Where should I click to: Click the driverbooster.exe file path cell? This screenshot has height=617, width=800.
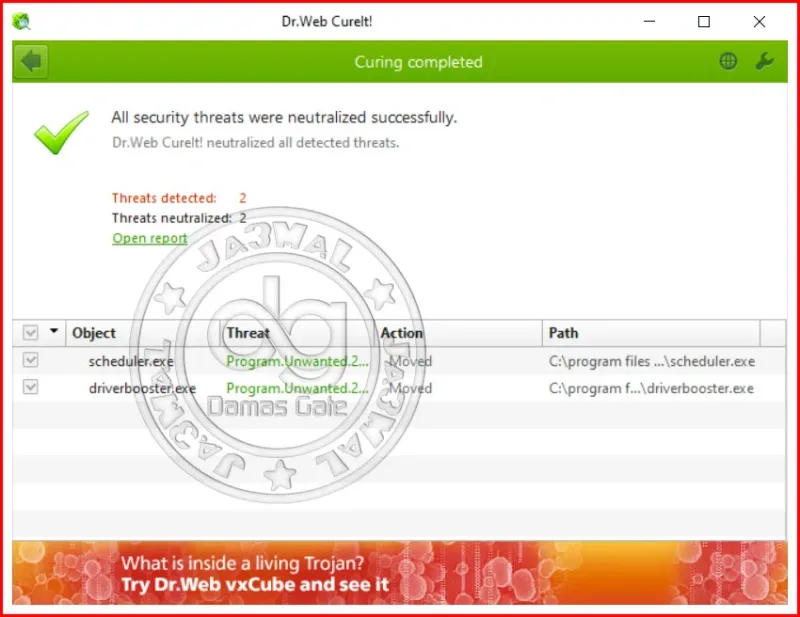click(651, 388)
